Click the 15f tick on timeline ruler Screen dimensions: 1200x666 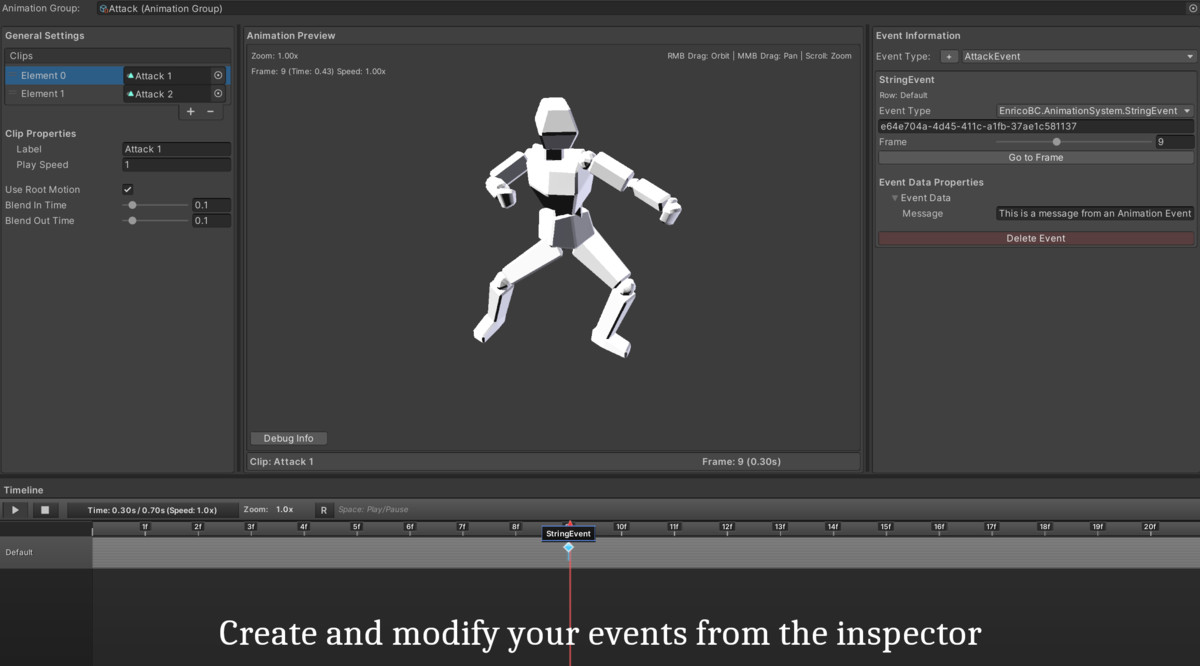[885, 528]
